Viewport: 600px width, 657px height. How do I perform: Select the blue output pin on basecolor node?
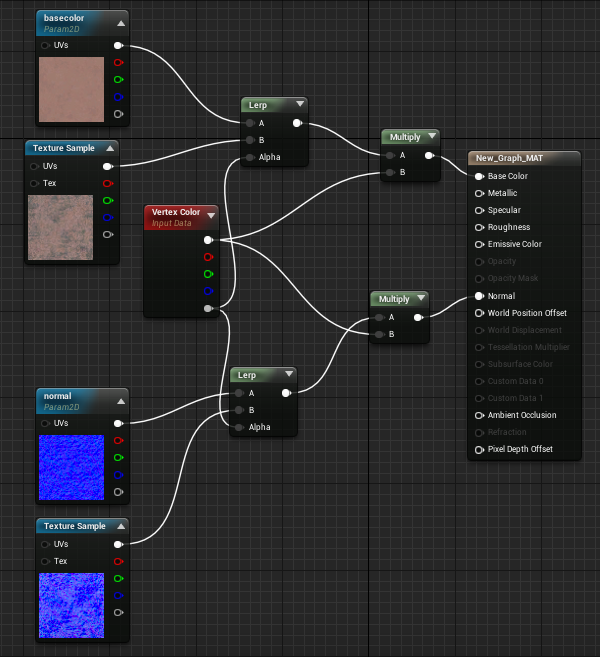pos(119,97)
